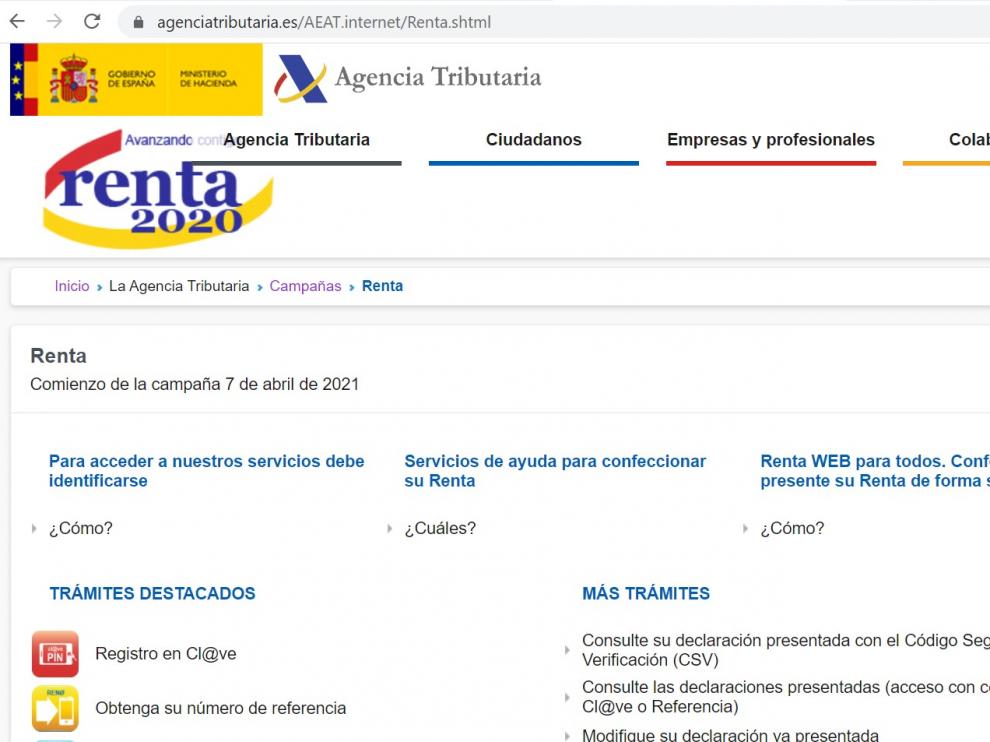
Task: Open 'Renta WEB para todos' heading link
Action: point(874,471)
